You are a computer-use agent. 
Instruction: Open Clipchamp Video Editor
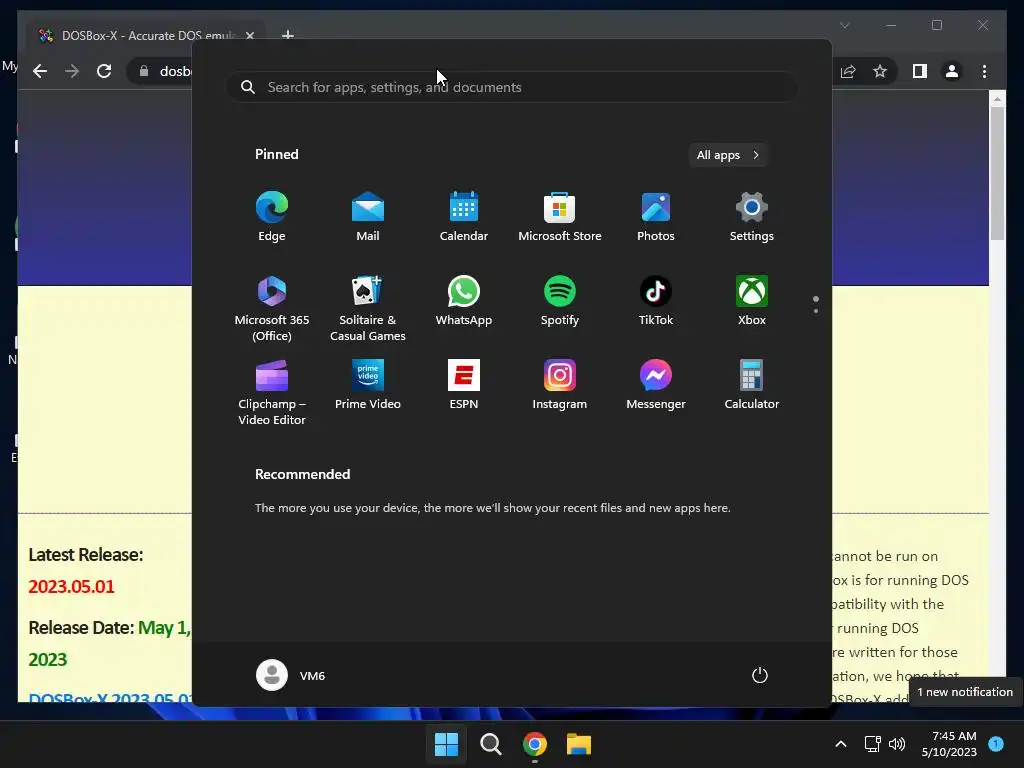pos(272,392)
